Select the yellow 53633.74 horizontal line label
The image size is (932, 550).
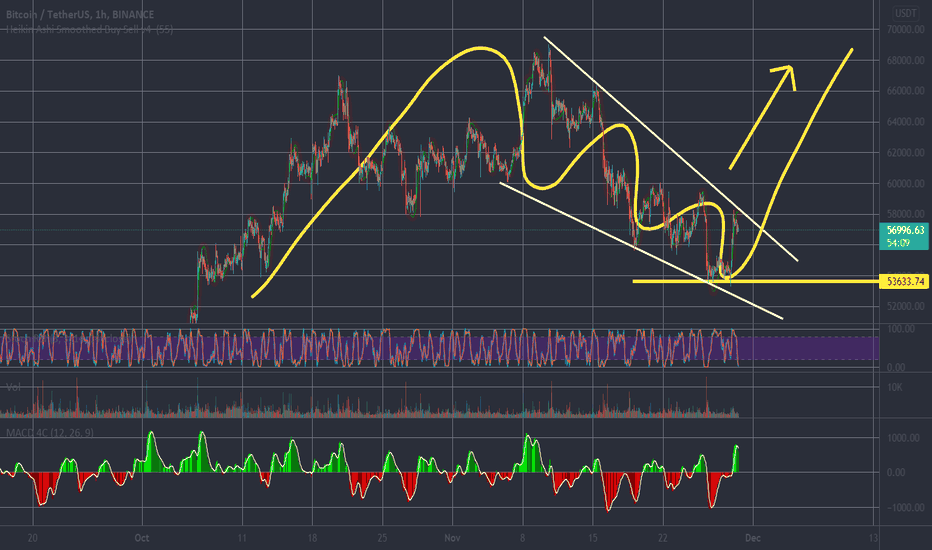905,281
